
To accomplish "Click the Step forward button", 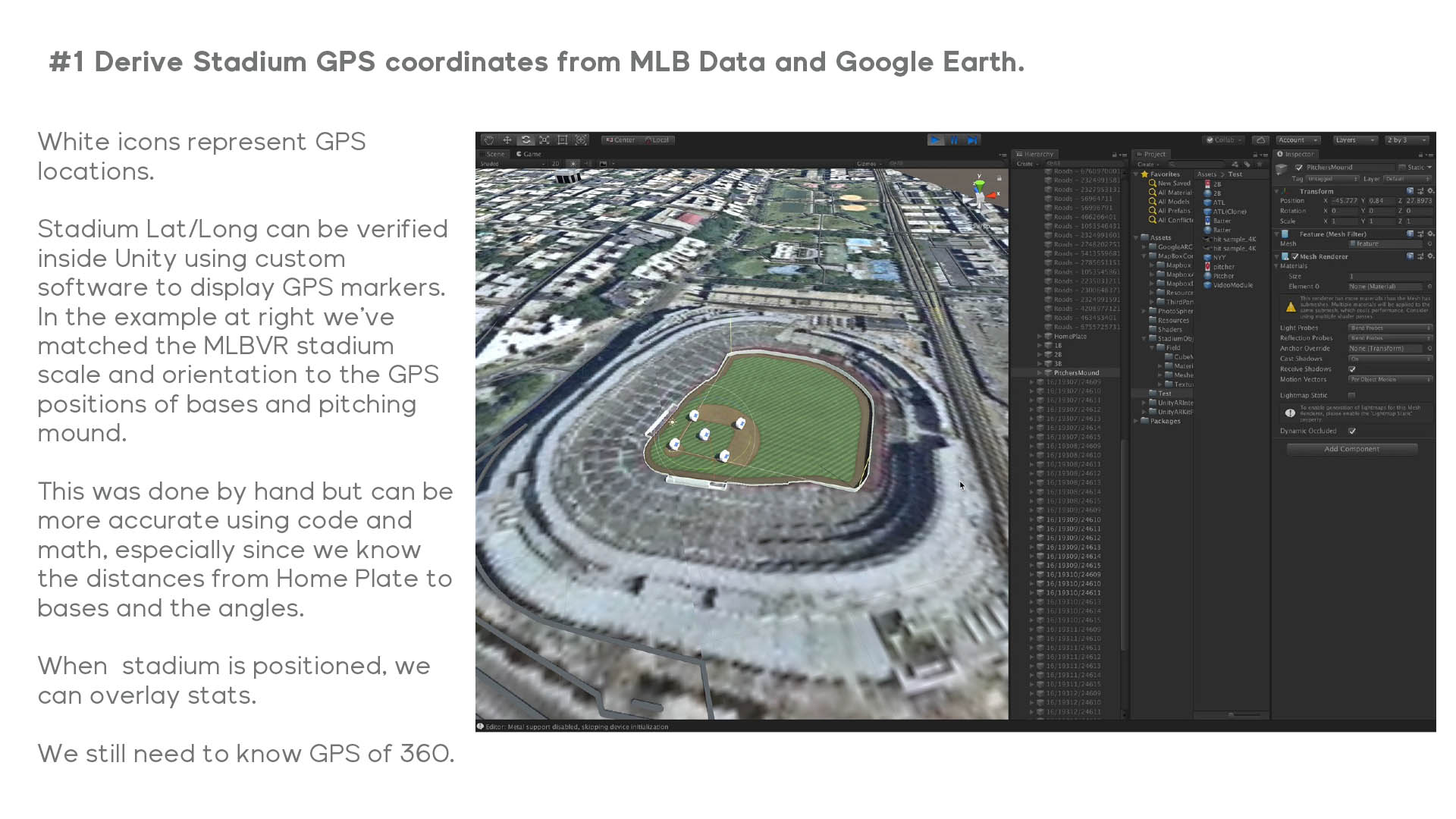I will (972, 140).
